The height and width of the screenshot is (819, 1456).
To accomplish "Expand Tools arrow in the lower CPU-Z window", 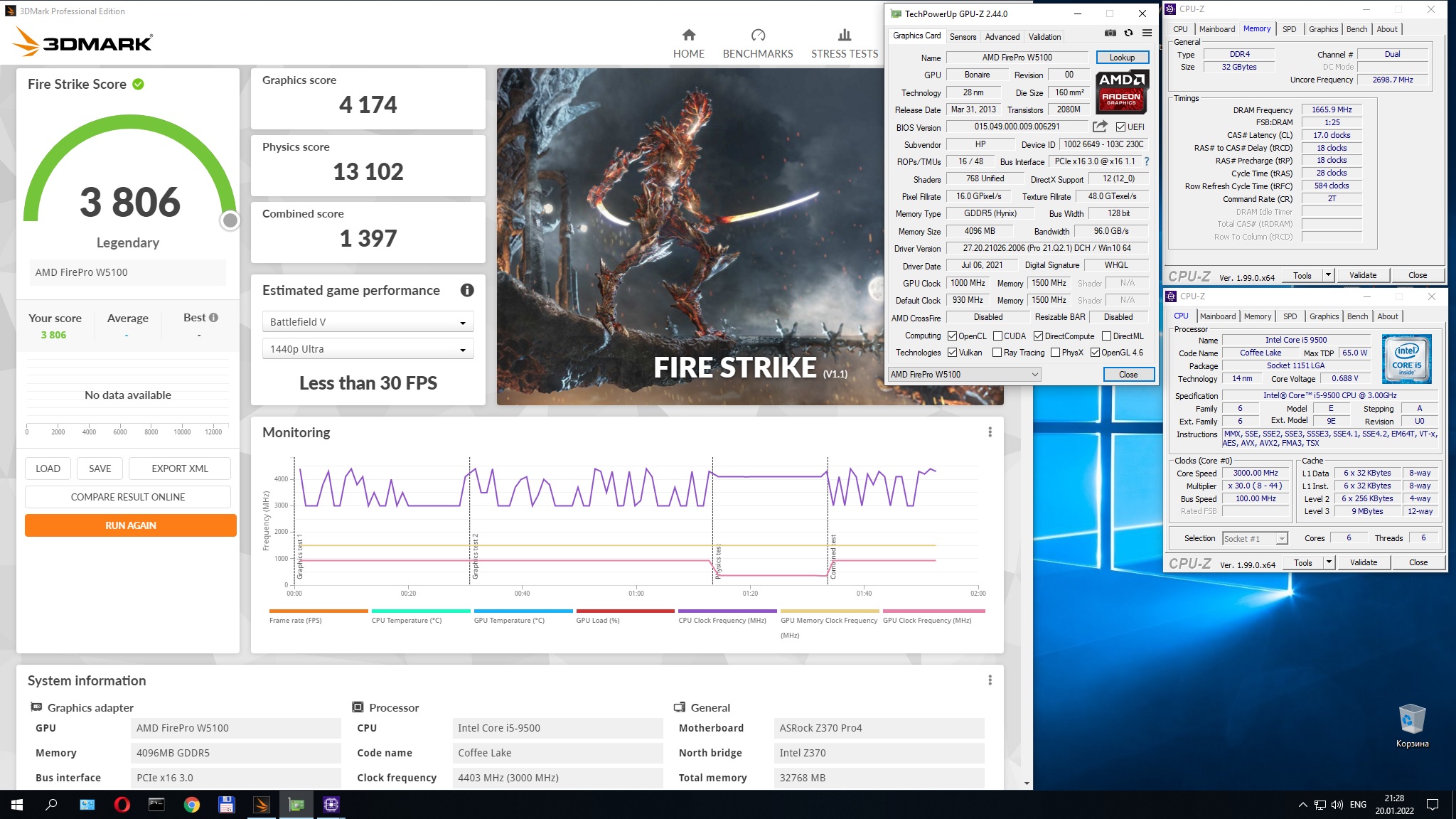I will pos(1328,562).
